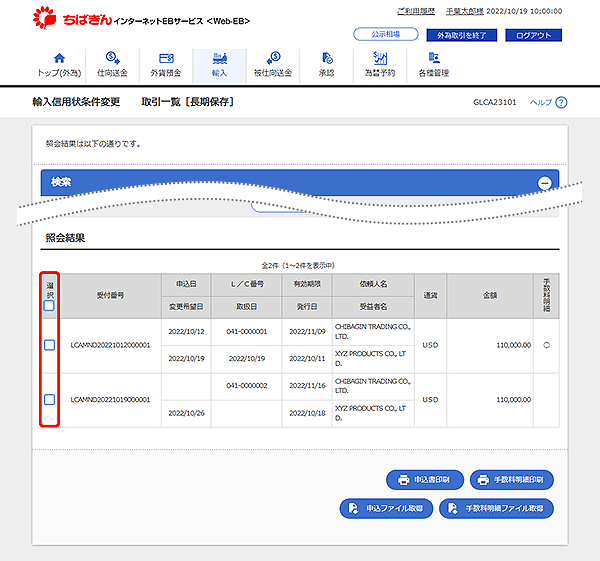Click the 照会結果 section heading

pyautogui.click(x=65, y=238)
